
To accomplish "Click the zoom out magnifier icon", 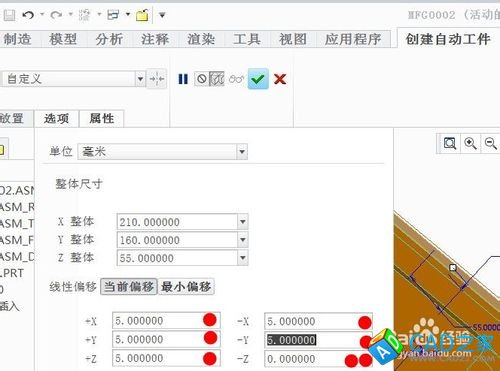I will [491, 143].
